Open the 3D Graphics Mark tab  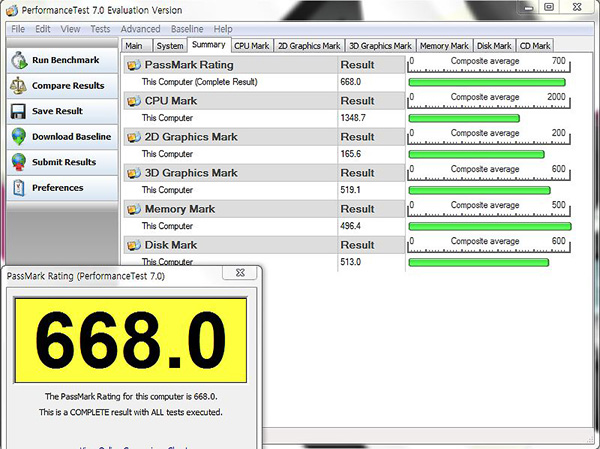click(380, 46)
